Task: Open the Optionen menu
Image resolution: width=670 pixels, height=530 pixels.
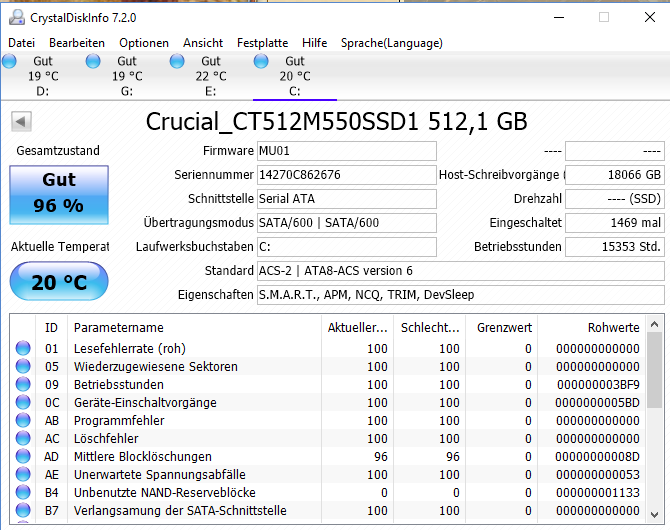Action: [144, 43]
